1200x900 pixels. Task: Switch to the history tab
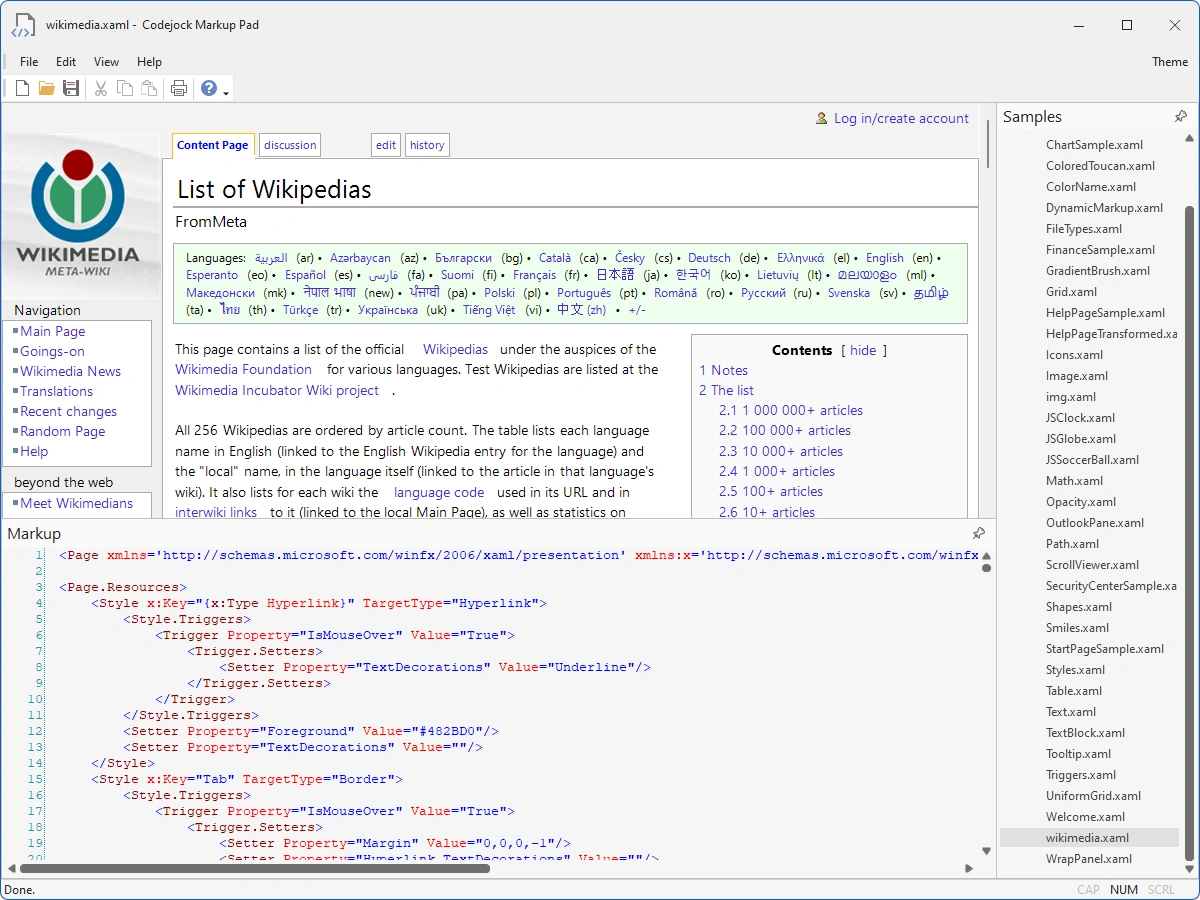(x=427, y=145)
